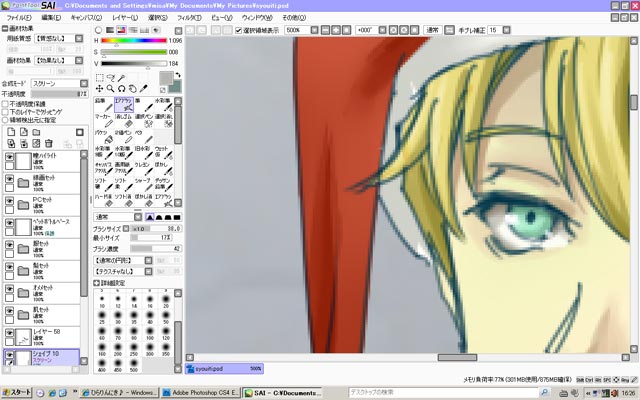Show the color wheel panel
This screenshot has height=400, width=640.
coord(98,30)
